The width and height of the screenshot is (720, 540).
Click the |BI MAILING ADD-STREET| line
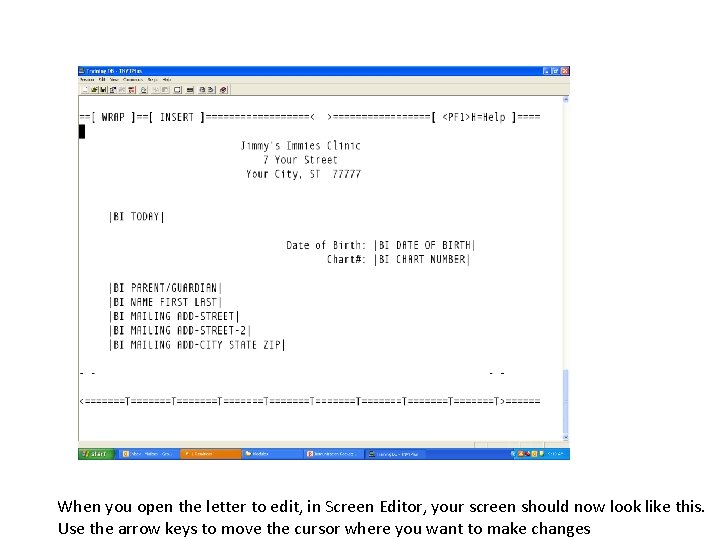[x=174, y=316]
